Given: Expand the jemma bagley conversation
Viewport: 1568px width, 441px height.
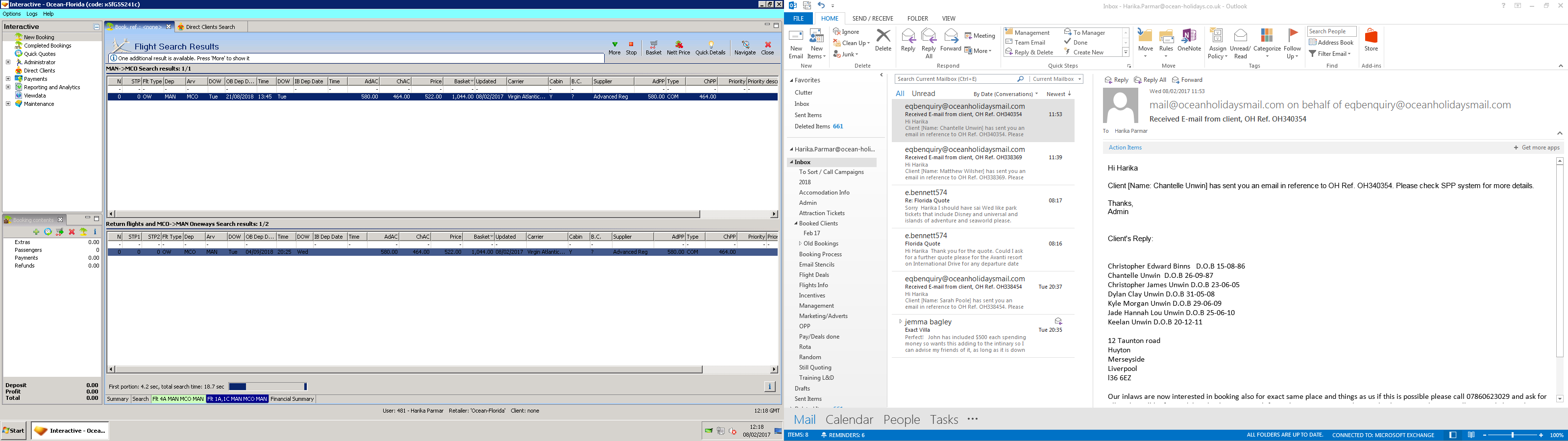Looking at the screenshot, I should click(x=900, y=321).
